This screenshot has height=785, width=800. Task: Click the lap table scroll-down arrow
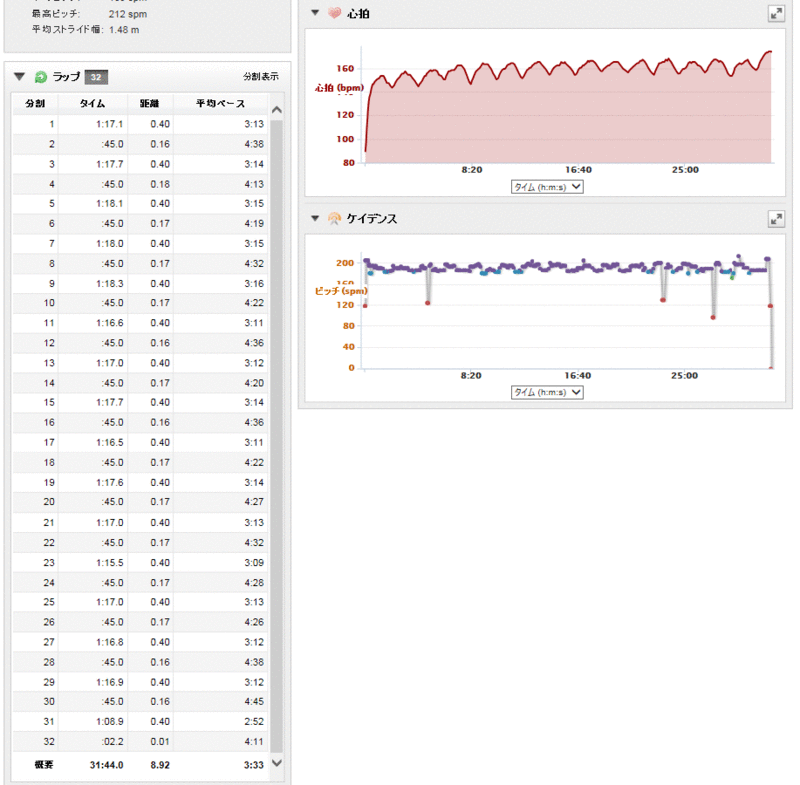(x=277, y=762)
